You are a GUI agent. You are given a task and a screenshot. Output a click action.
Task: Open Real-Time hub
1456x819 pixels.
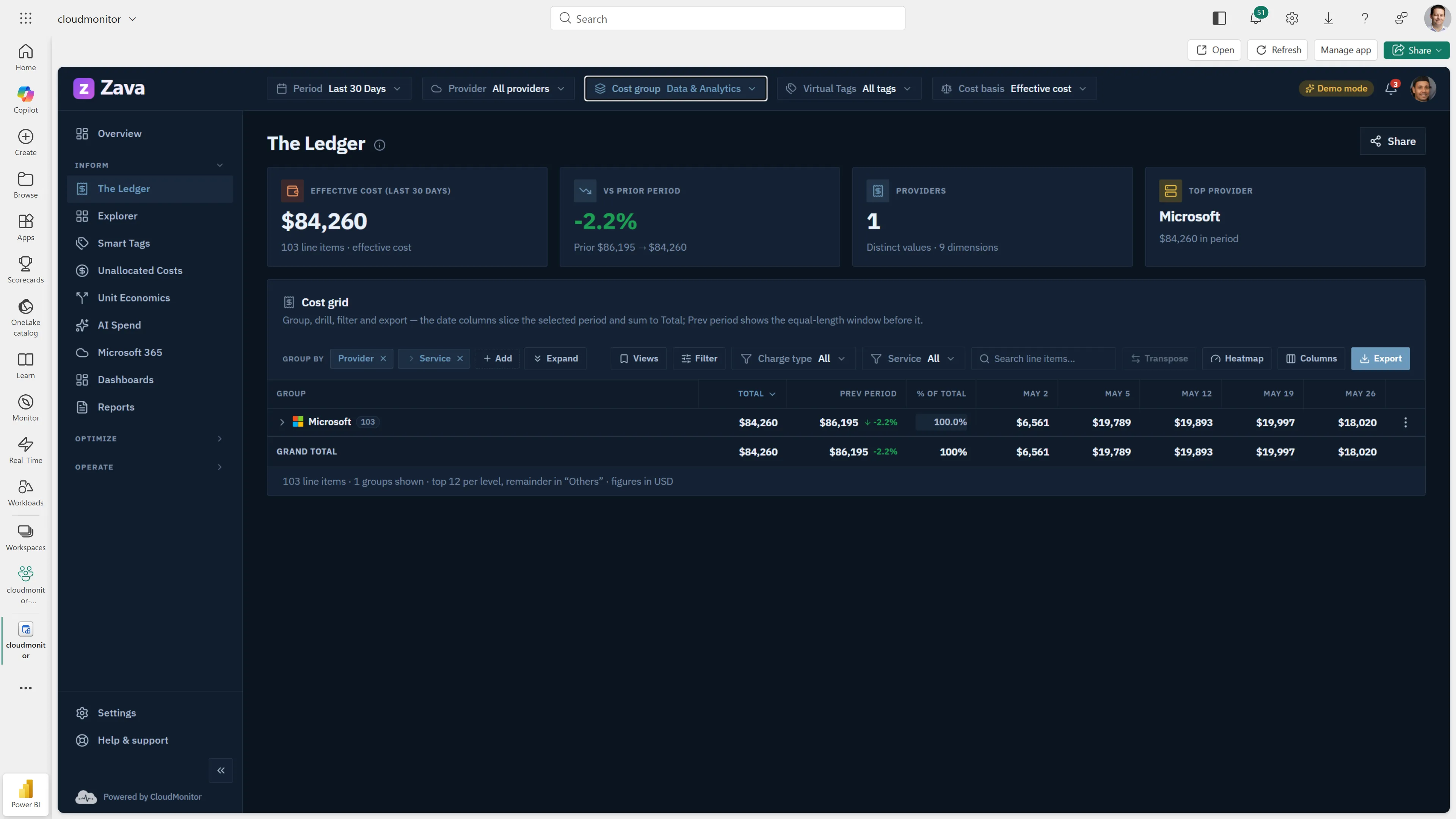coord(25,450)
